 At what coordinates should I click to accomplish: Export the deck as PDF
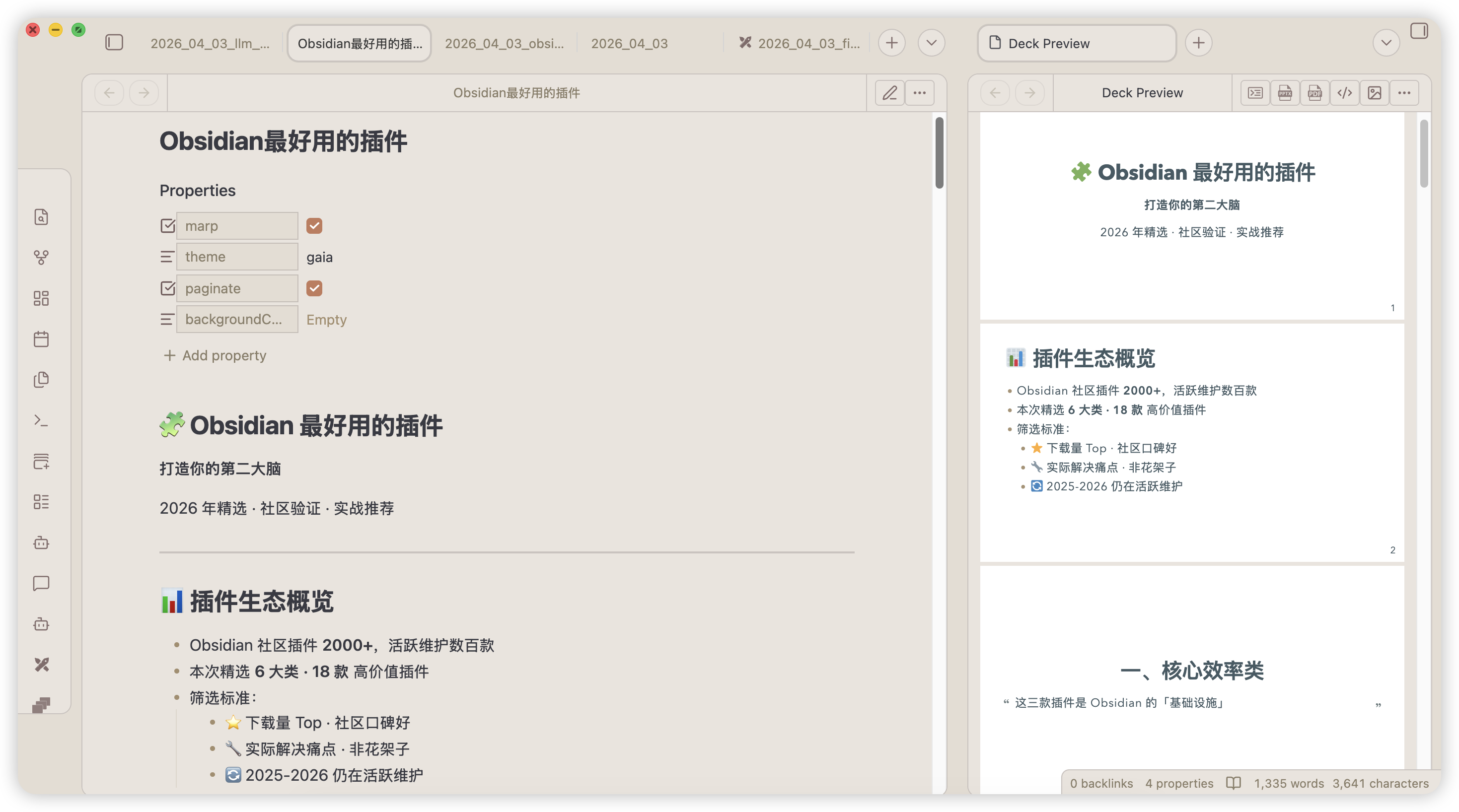click(1314, 93)
